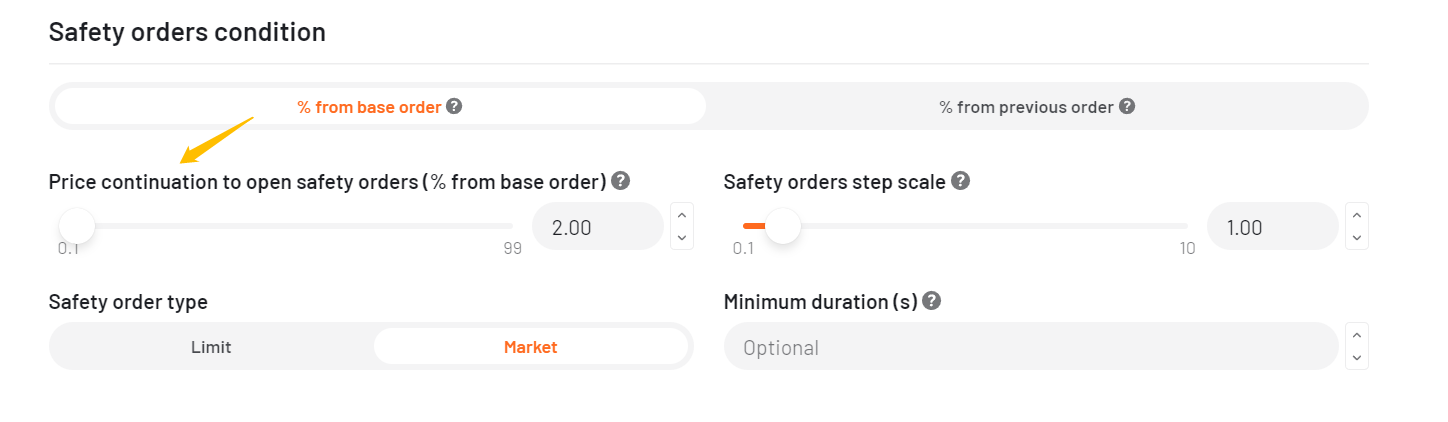The image size is (1448, 422).
Task: Select the % from base order tab
Action: point(380,106)
